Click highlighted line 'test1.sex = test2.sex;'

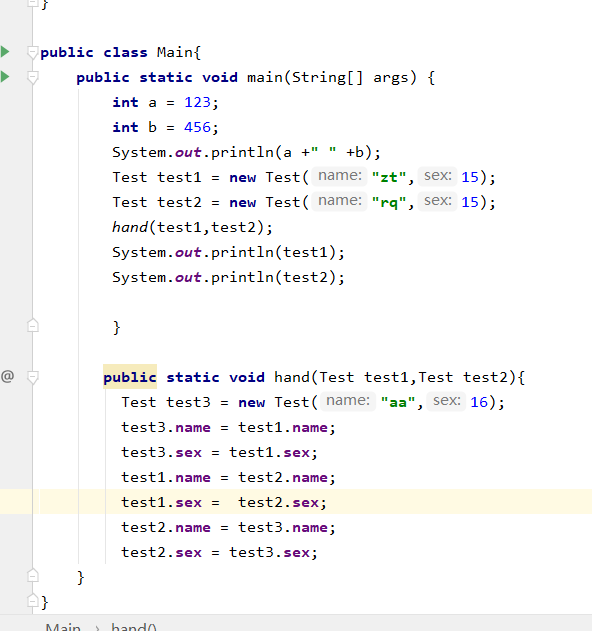tap(224, 502)
